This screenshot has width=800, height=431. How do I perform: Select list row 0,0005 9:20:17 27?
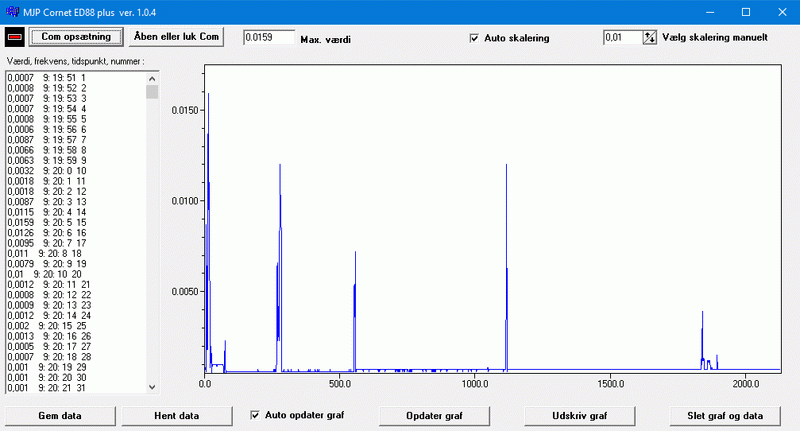coord(76,347)
